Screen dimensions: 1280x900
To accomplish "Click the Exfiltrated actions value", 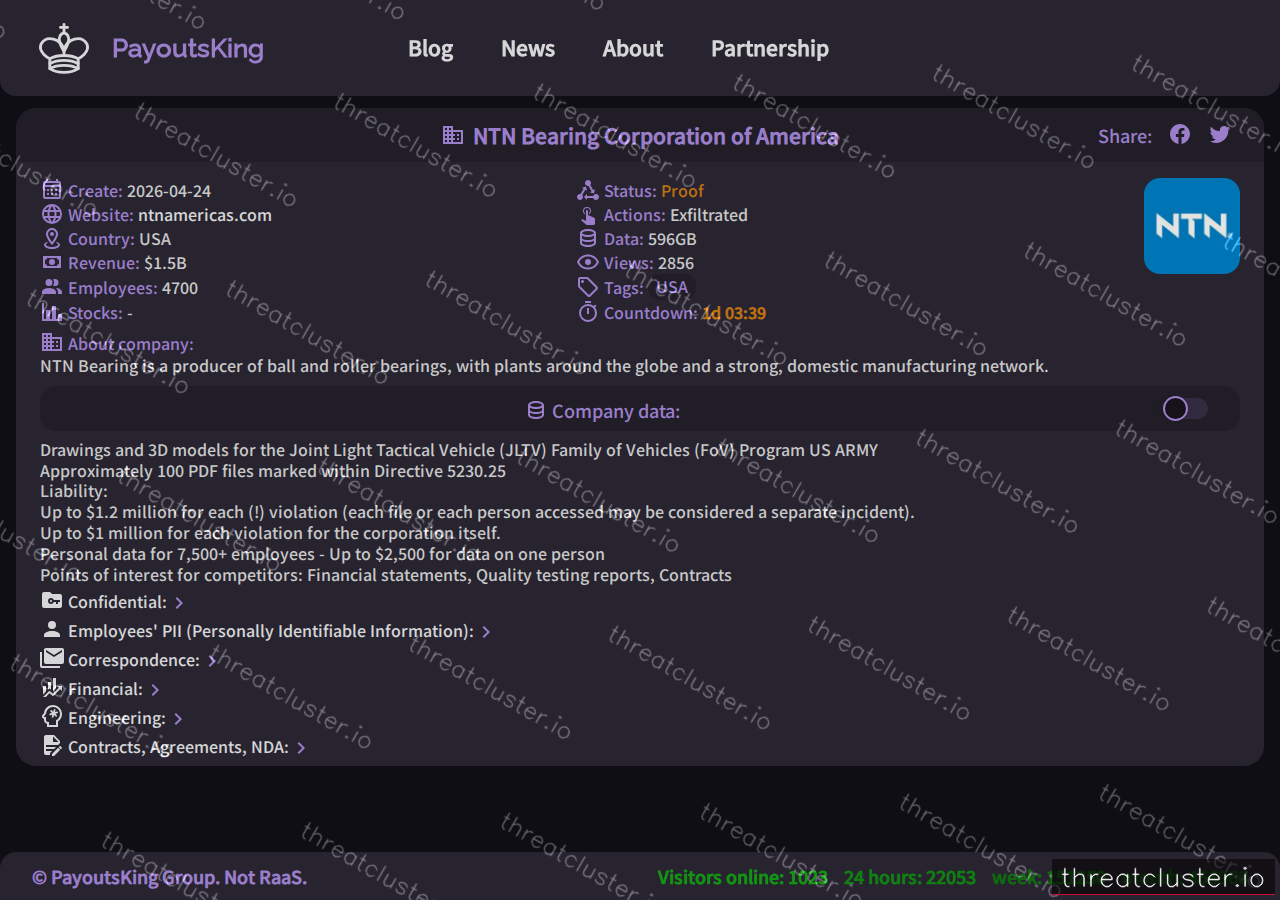I will click(709, 215).
